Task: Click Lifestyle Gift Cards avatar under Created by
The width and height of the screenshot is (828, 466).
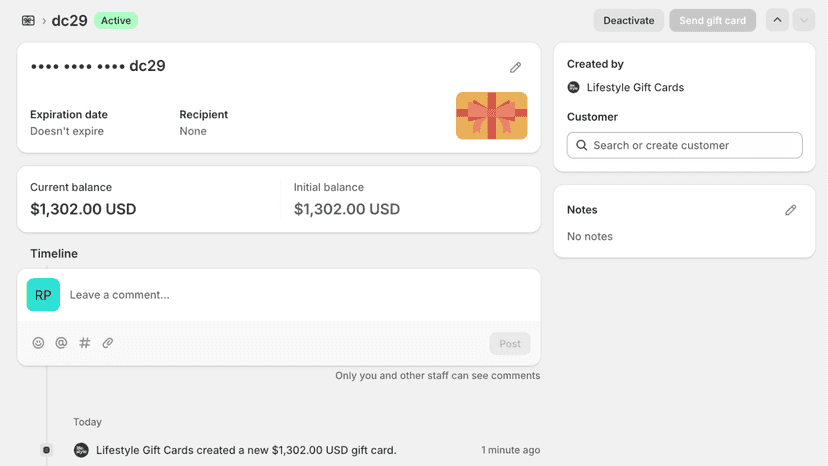Action: coord(573,87)
